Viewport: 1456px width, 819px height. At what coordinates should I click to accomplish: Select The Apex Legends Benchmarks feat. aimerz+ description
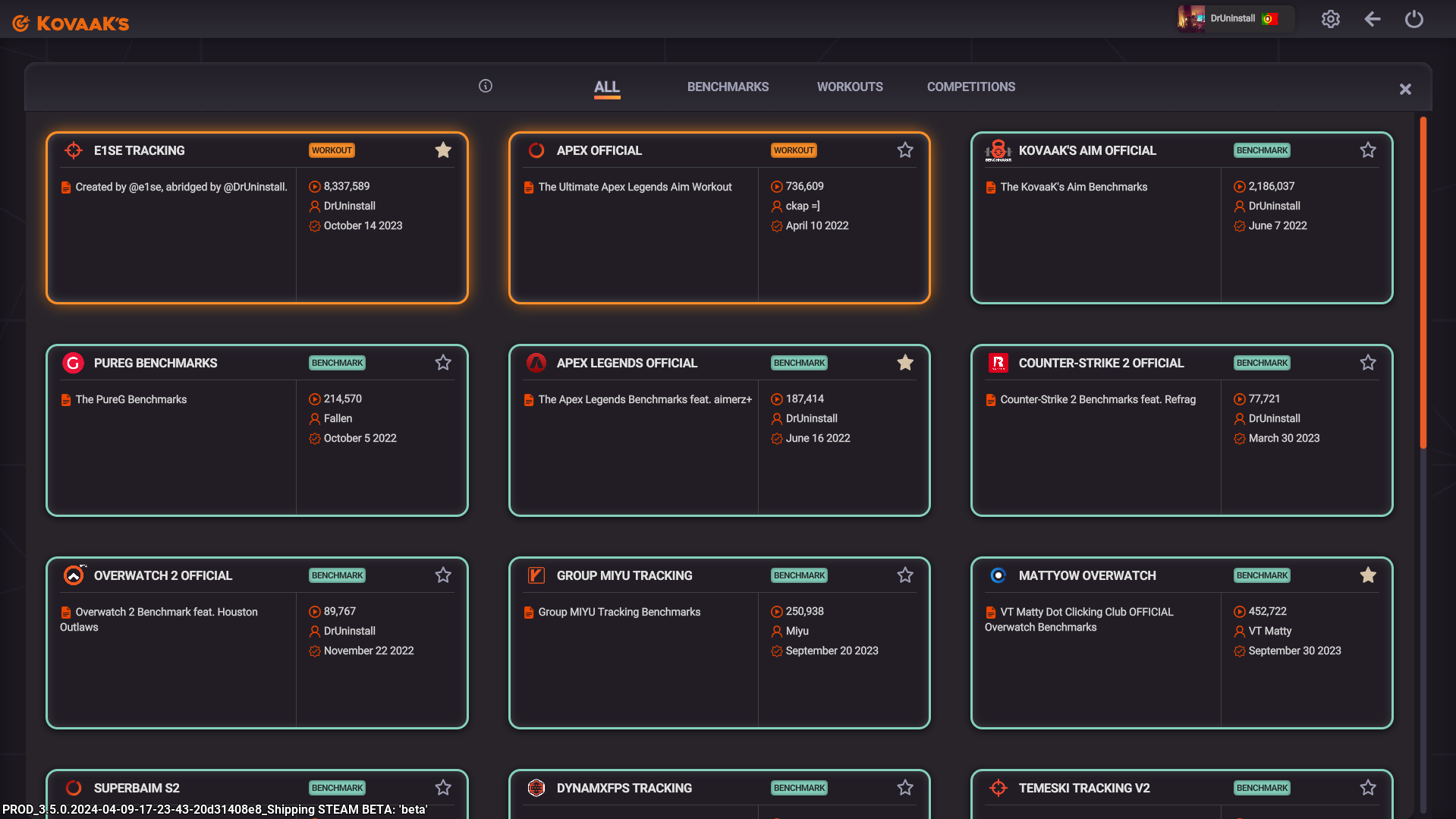[645, 399]
